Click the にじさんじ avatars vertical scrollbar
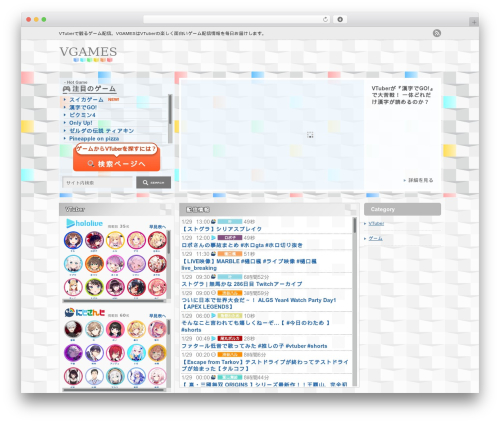The height and width of the screenshot is (423, 500). pos(169,353)
